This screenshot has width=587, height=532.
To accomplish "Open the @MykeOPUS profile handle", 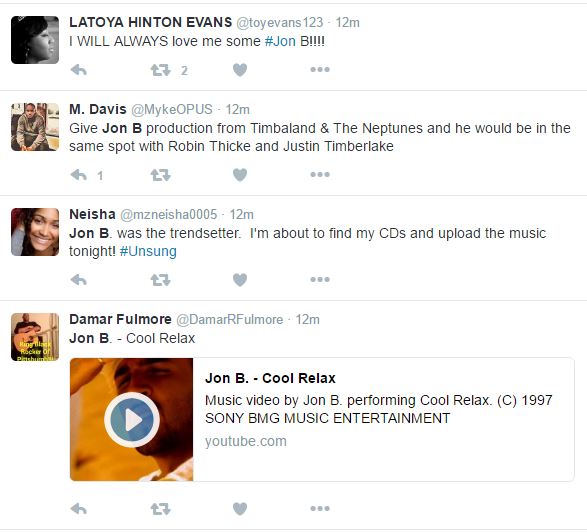I will point(171,109).
